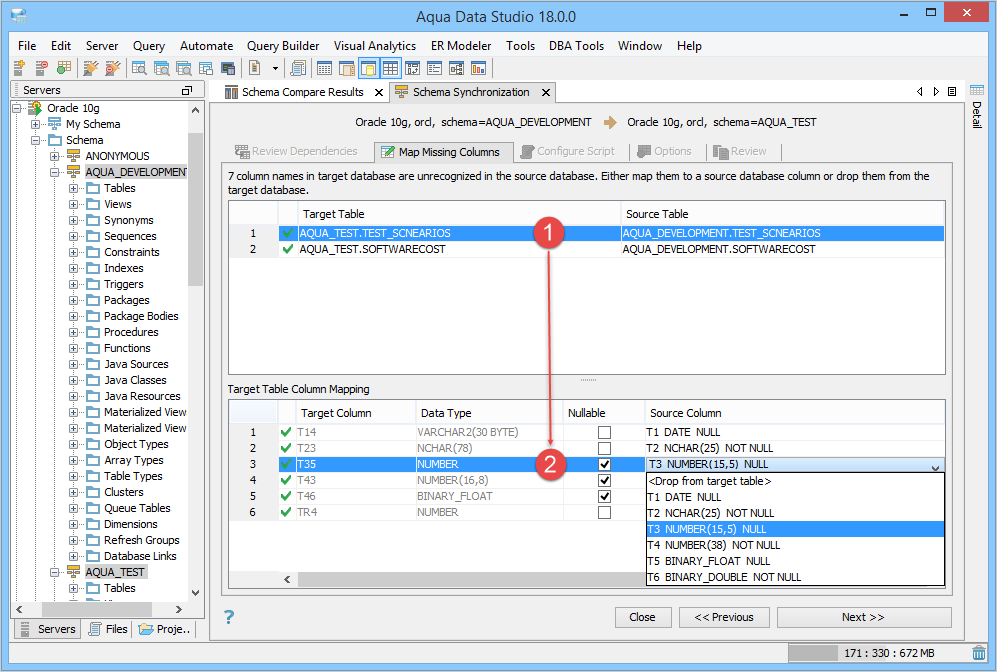Choose <Drop from target table> option

(x=795, y=481)
